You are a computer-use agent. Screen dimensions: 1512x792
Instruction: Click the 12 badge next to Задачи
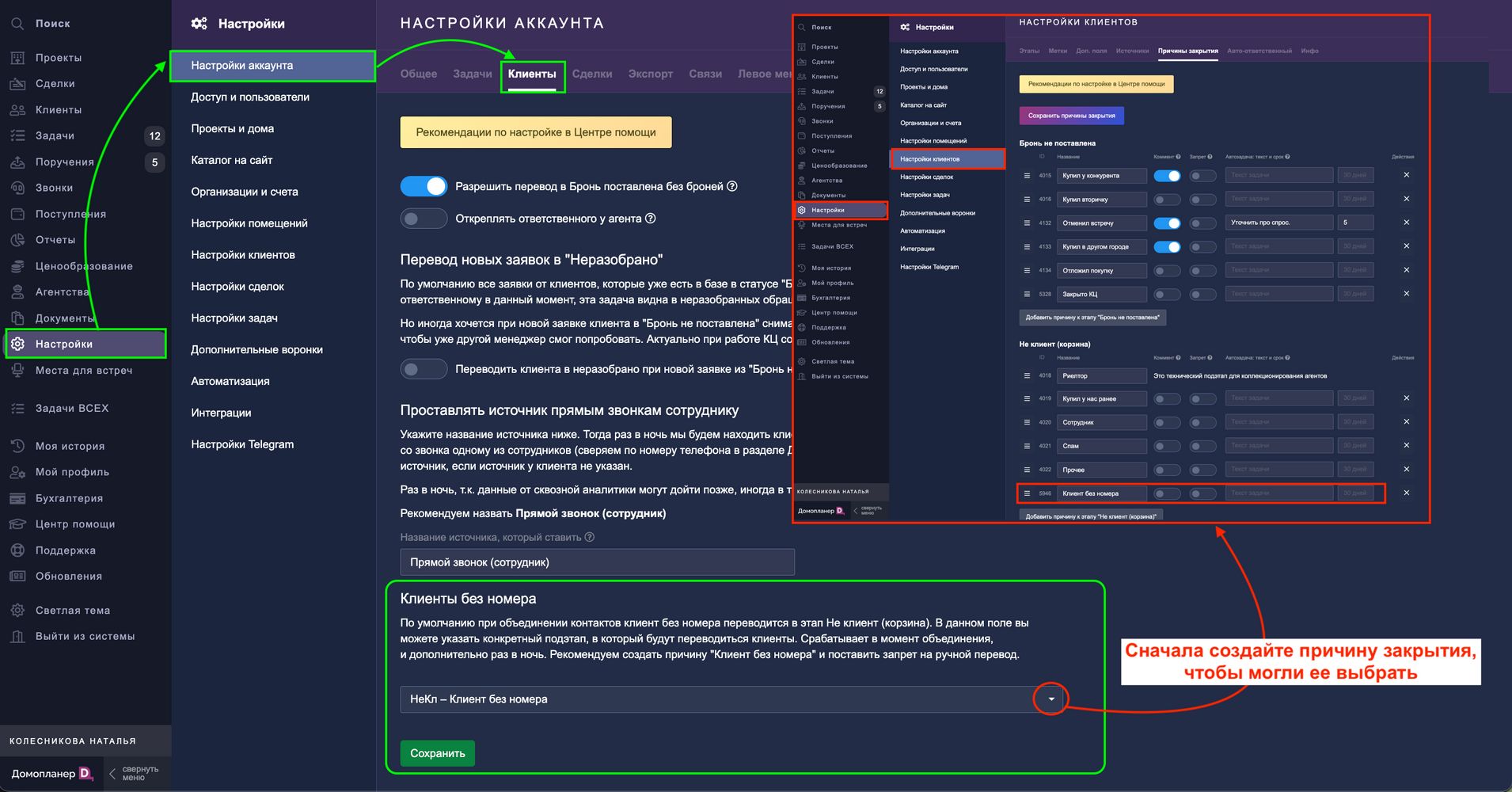click(x=155, y=136)
